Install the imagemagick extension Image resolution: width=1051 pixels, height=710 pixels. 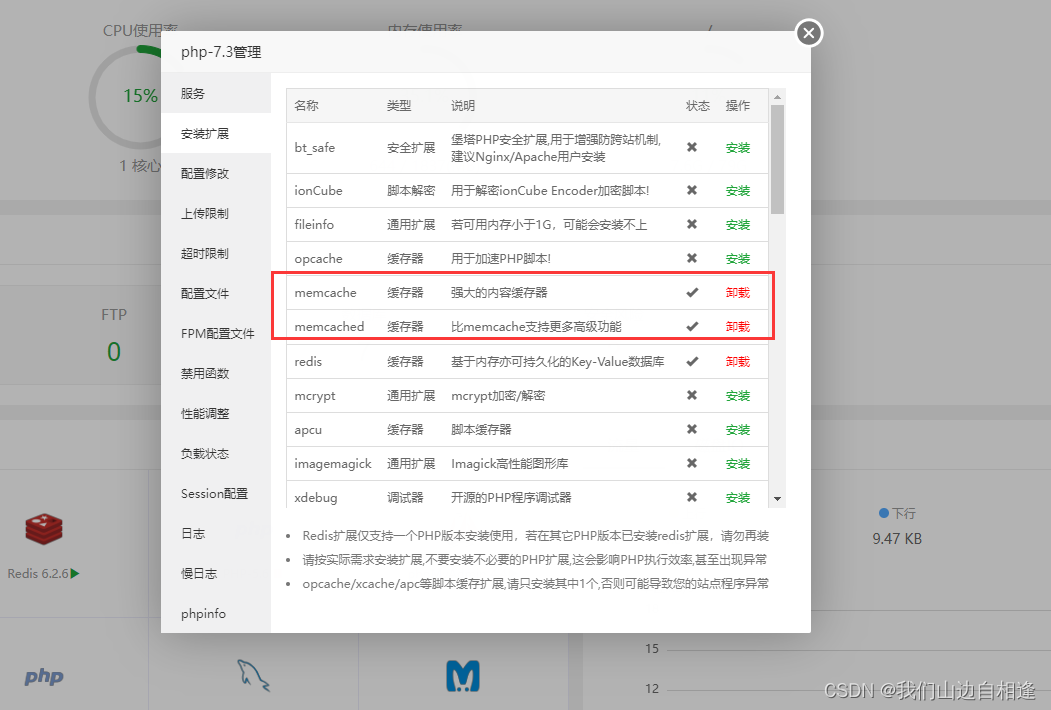pyautogui.click(x=738, y=463)
